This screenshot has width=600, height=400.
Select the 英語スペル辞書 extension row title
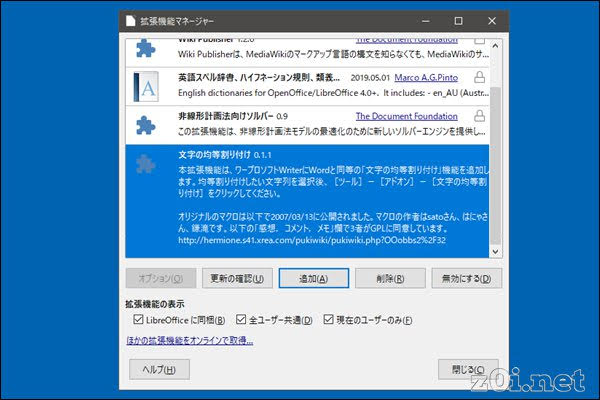click(x=259, y=78)
